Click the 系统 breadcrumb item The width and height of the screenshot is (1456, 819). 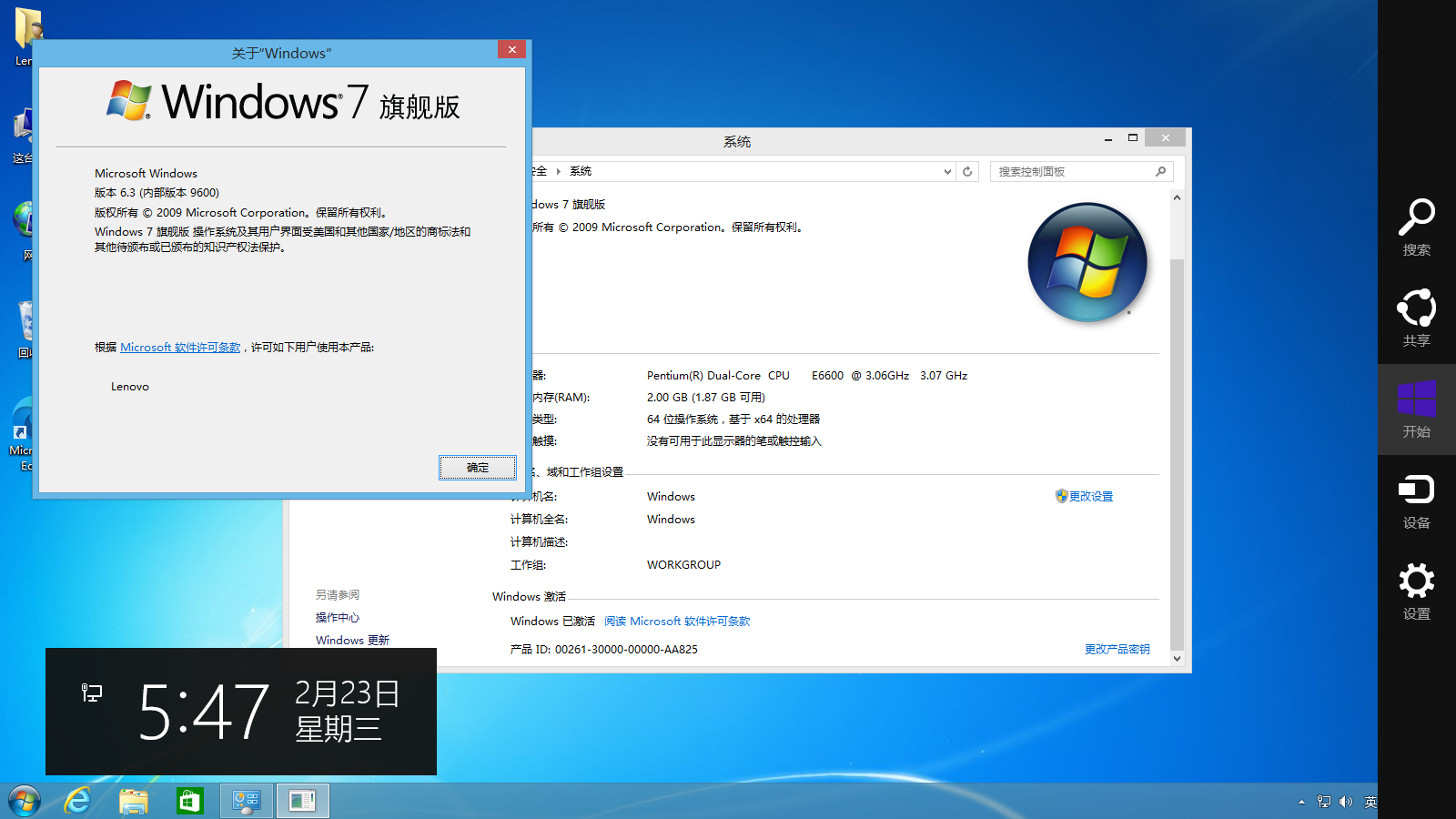[x=581, y=171]
